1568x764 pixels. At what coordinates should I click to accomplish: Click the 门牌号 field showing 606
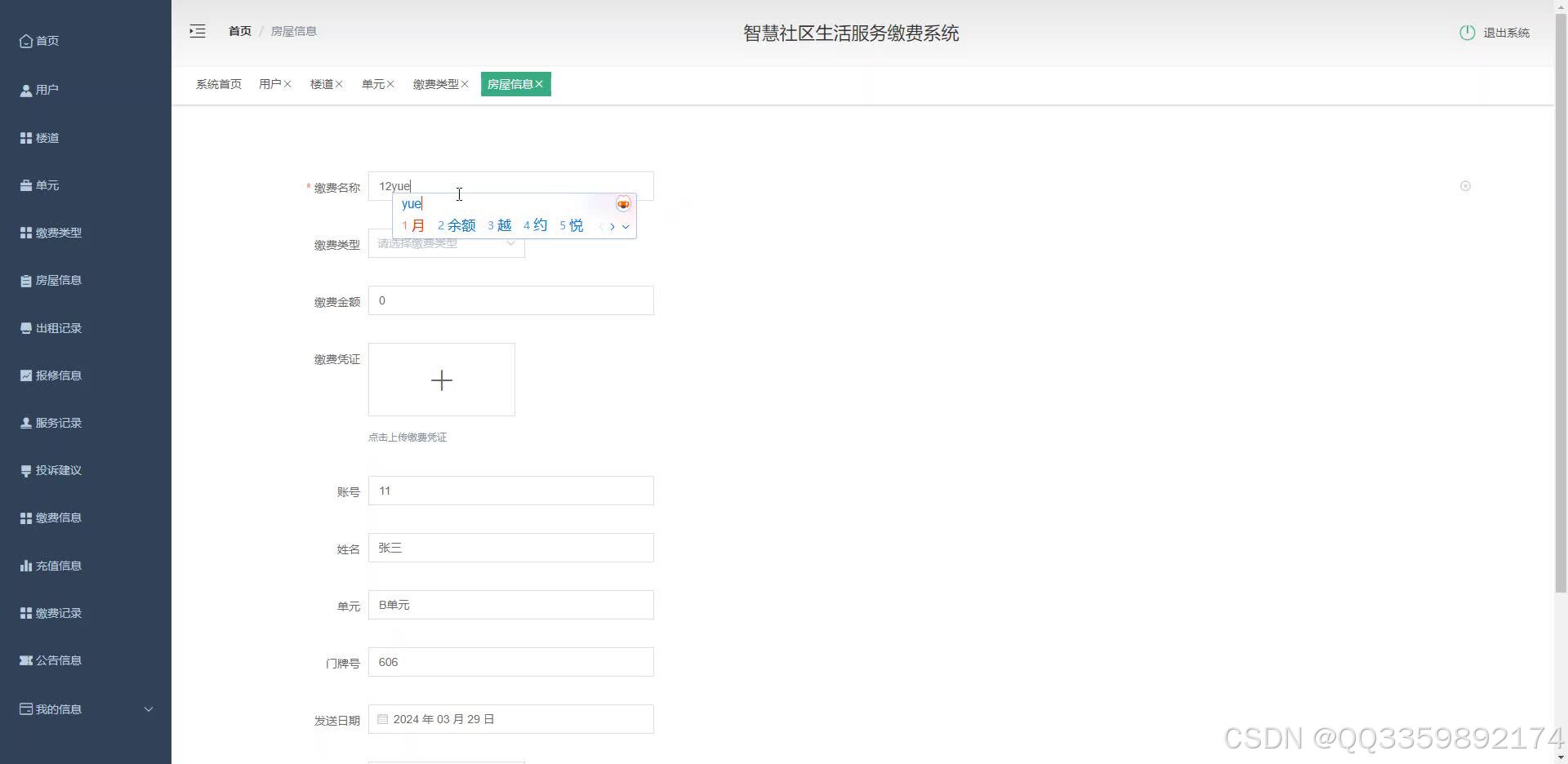pyautogui.click(x=511, y=662)
